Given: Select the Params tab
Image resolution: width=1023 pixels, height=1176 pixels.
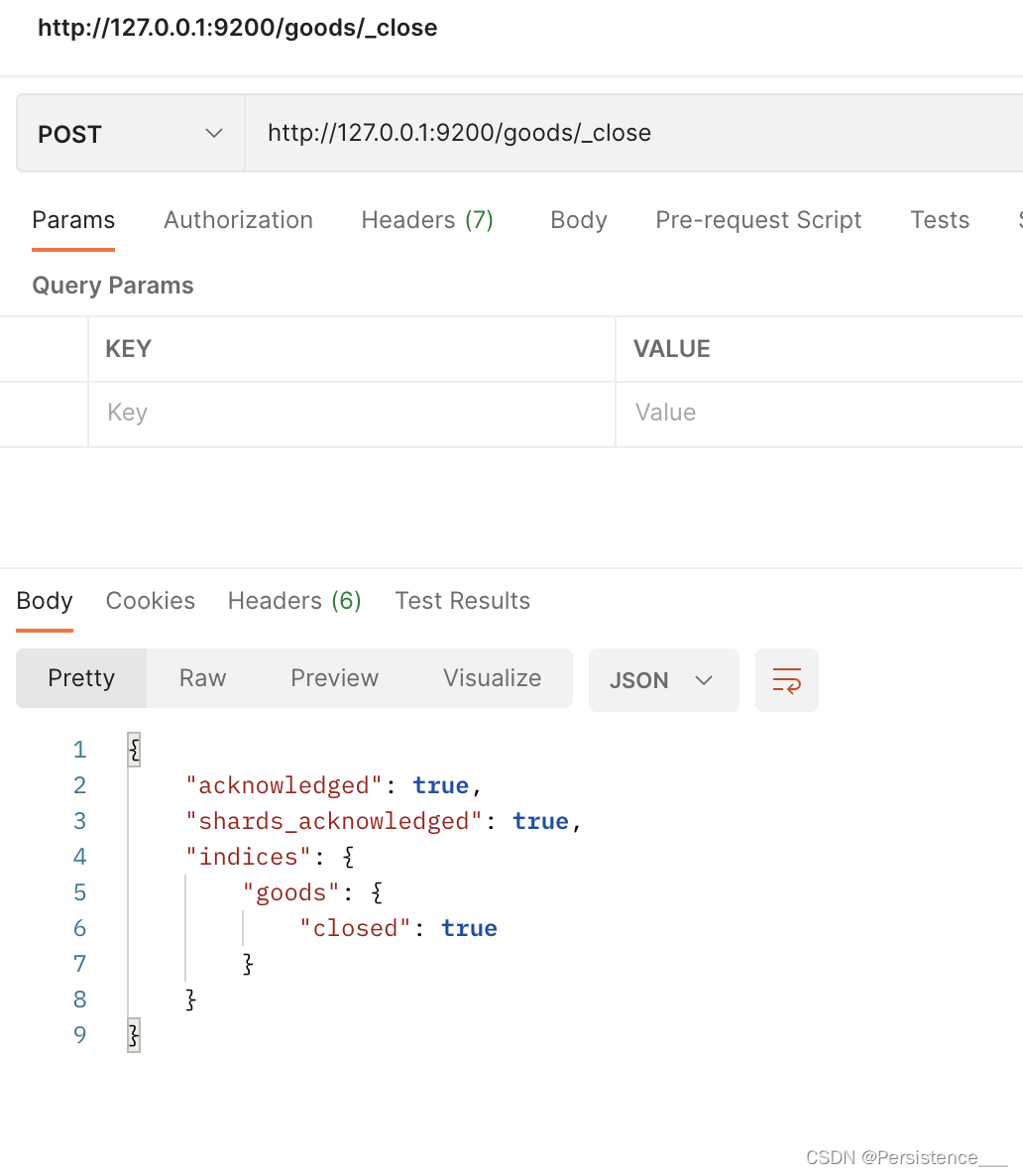Looking at the screenshot, I should 73,220.
